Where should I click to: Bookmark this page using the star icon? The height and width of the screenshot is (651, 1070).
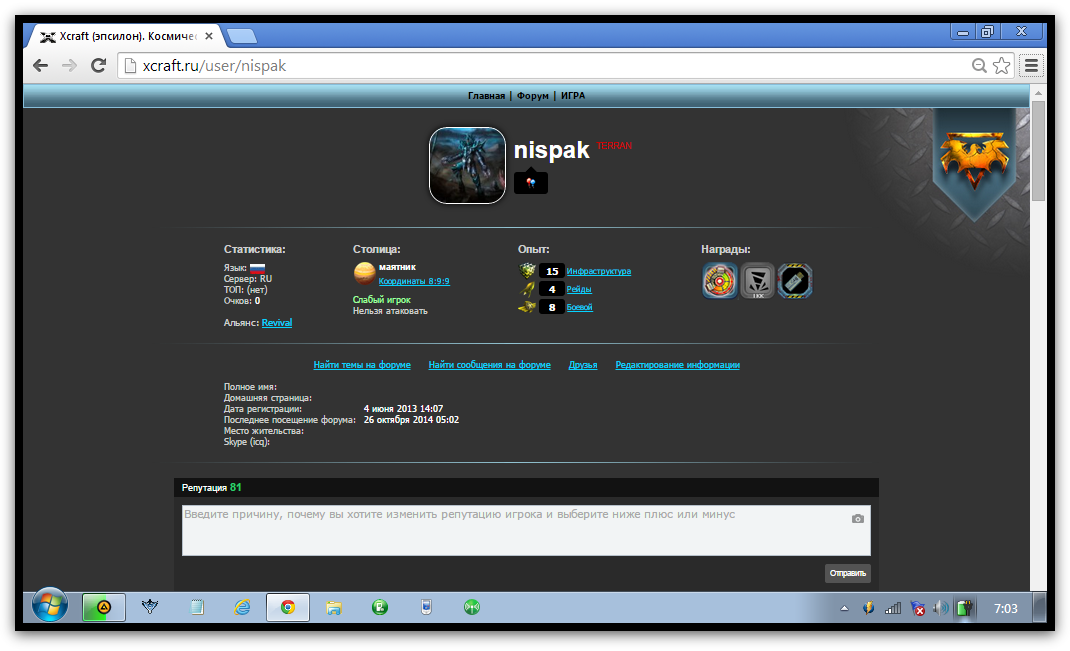1002,66
